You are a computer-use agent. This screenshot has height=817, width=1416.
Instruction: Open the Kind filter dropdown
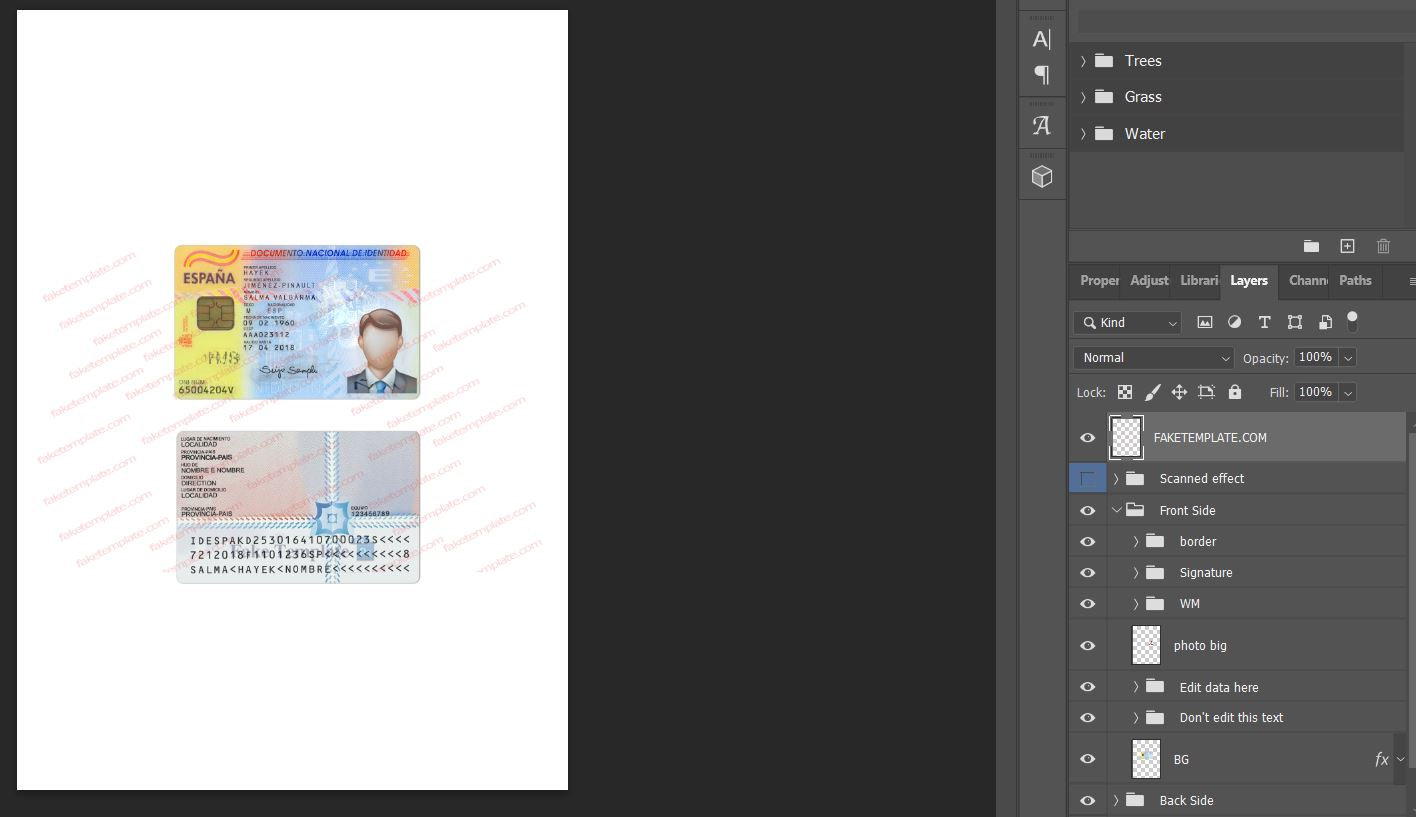1128,322
